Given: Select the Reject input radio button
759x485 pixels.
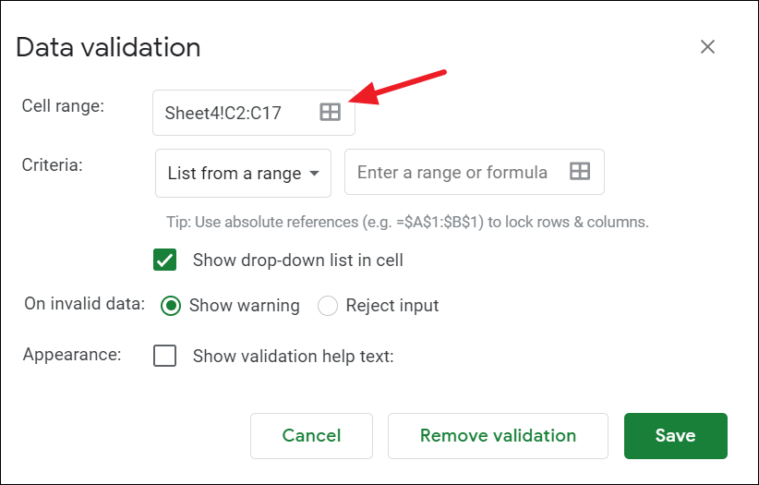Looking at the screenshot, I should point(327,305).
